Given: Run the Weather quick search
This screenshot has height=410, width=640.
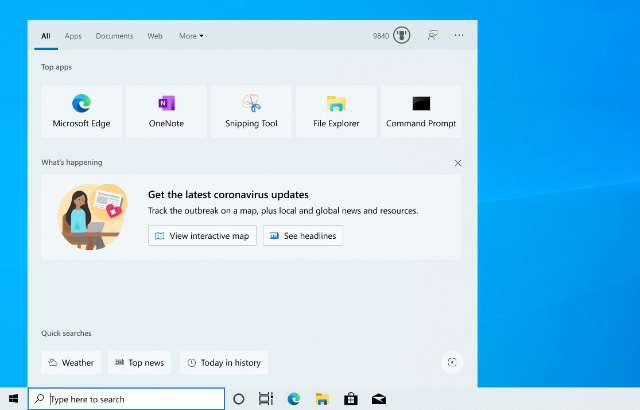Looking at the screenshot, I should (71, 363).
